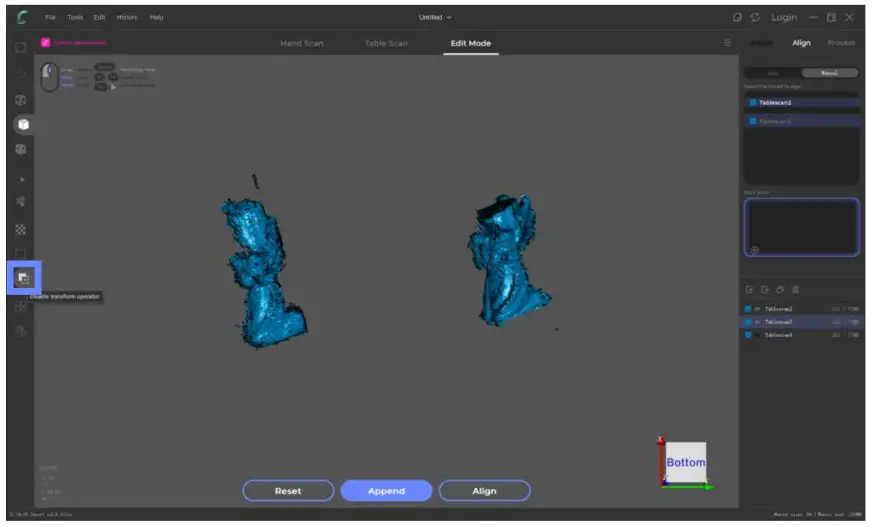
Task: Select the Edit Mode tab
Action: [471, 43]
